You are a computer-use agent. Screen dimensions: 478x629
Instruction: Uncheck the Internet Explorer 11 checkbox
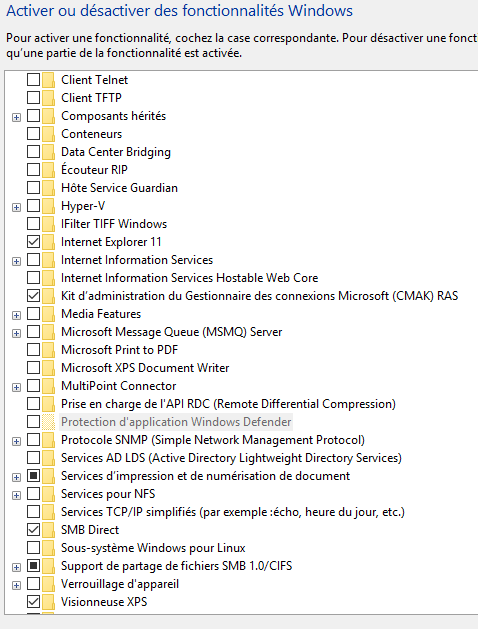(33, 242)
